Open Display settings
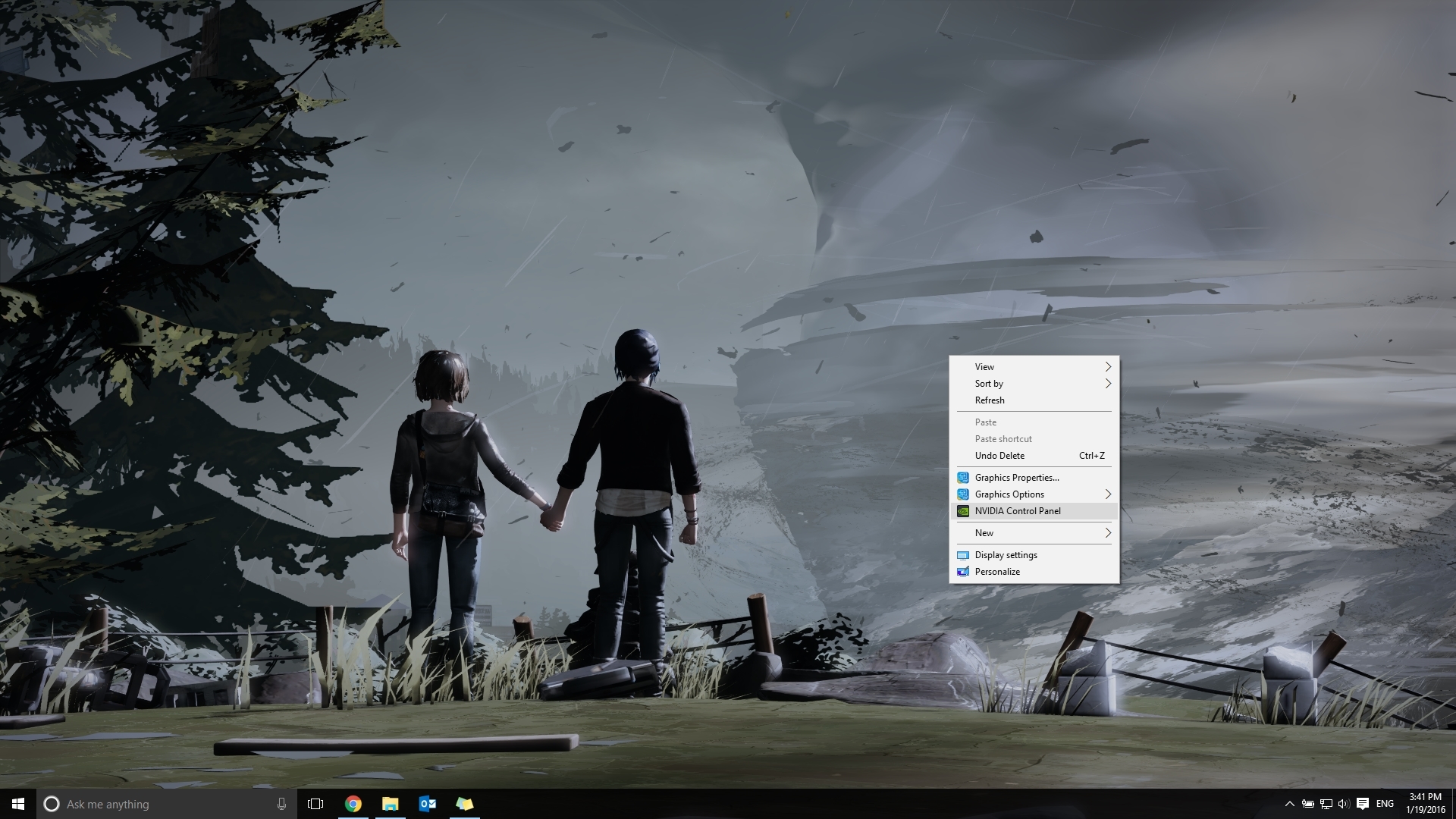The width and height of the screenshot is (1456, 819). click(1006, 554)
